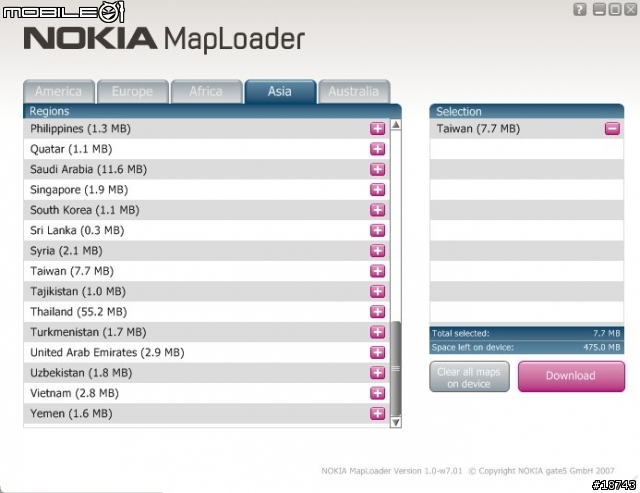The image size is (640, 493).
Task: Select Sri Lanka (0.3 MB) row text
Action: click(77, 231)
